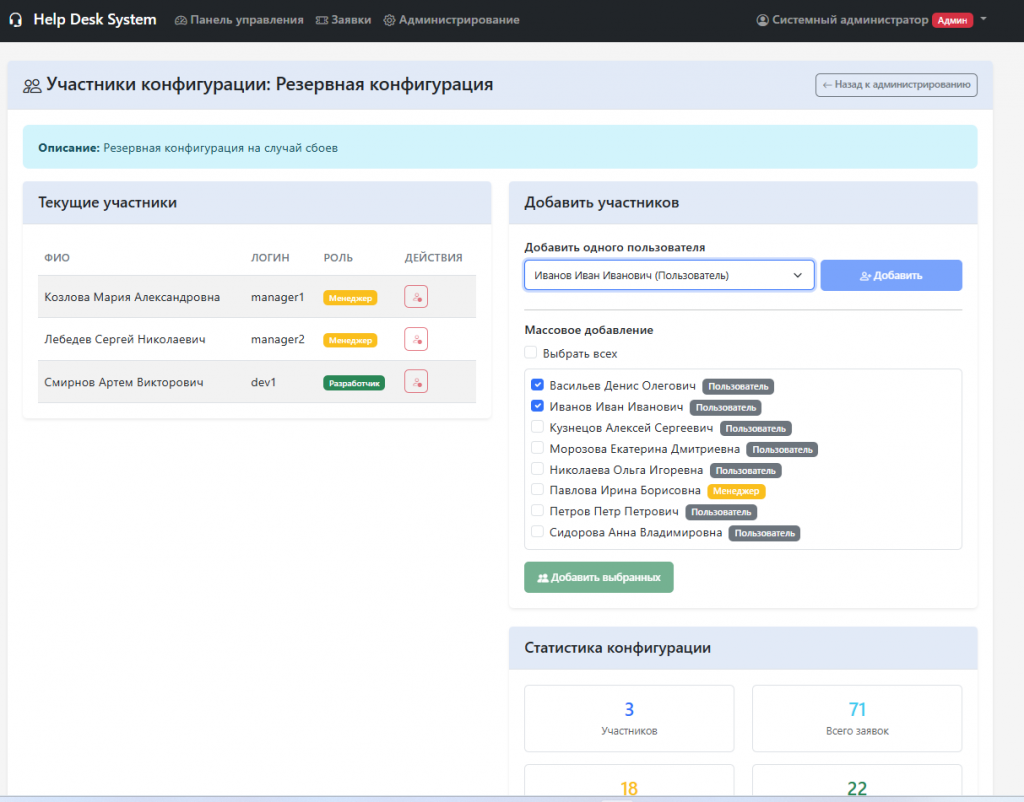The height and width of the screenshot is (802, 1024).
Task: Remove Смирнов Артем Викторович from participants
Action: (x=416, y=381)
